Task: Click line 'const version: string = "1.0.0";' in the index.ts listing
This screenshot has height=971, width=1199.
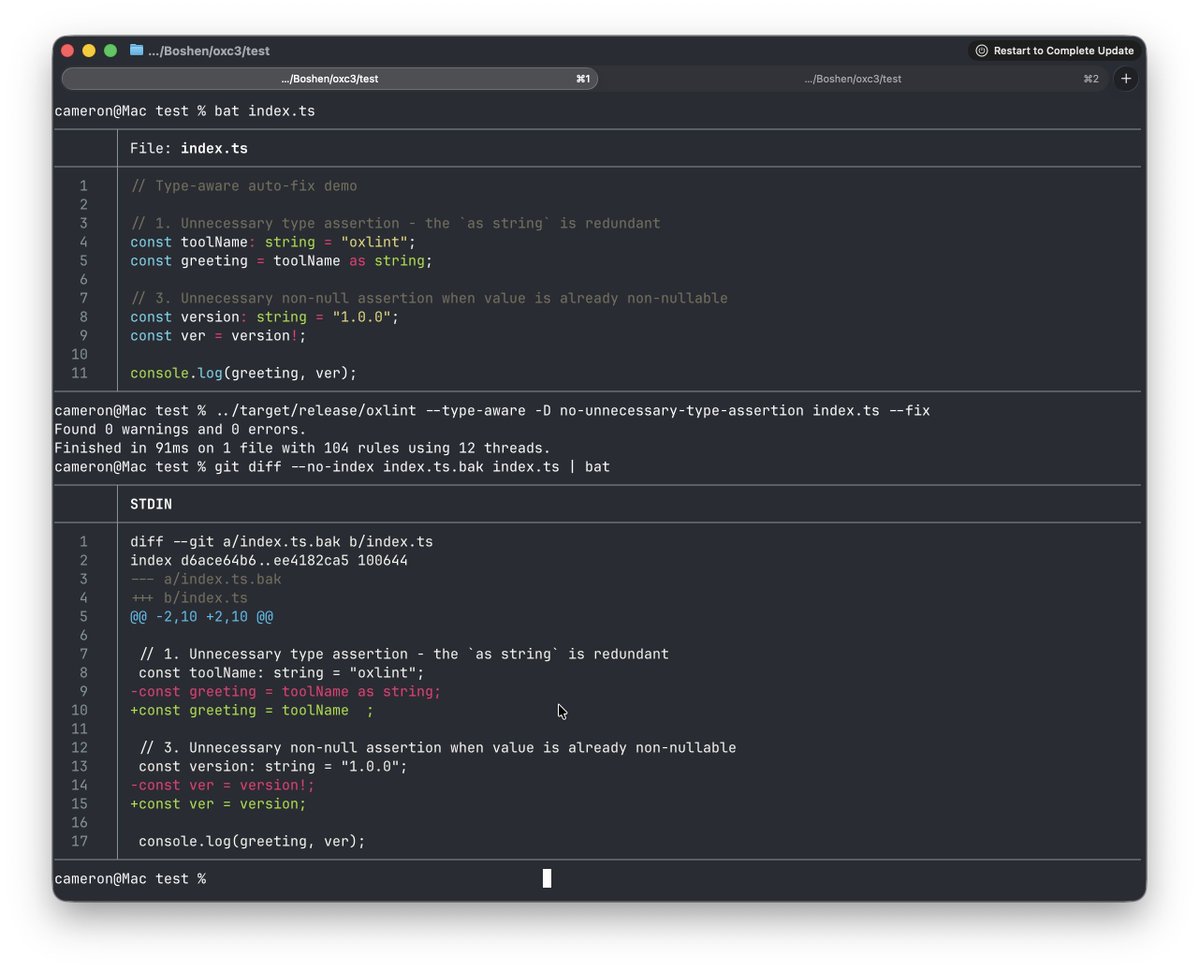Action: click(264, 317)
